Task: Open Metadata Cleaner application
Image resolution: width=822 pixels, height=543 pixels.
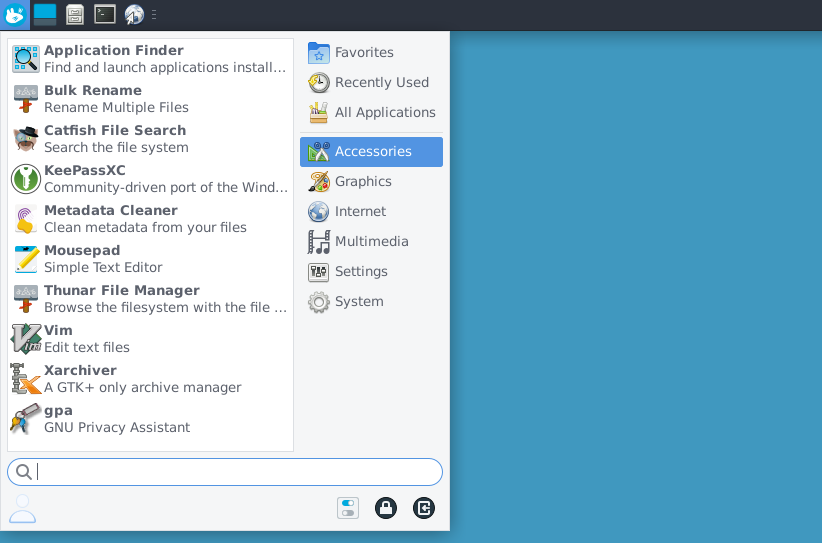Action: click(x=150, y=219)
